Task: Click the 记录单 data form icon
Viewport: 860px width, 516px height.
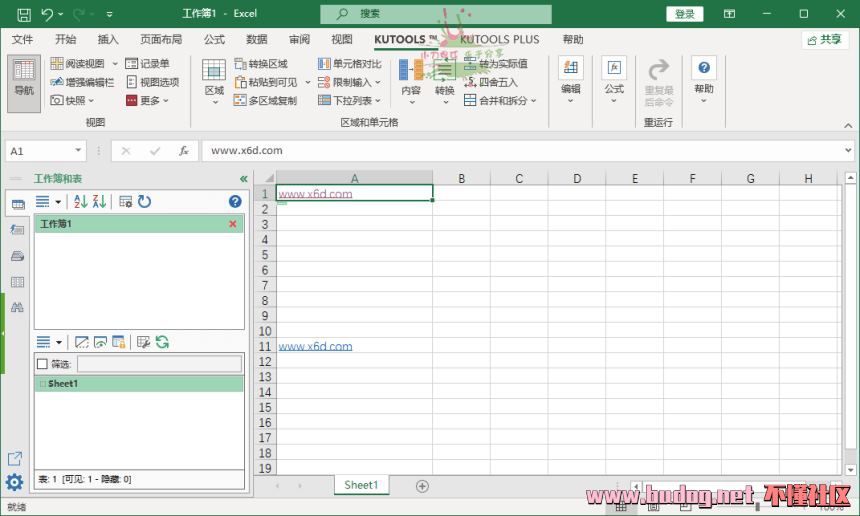Action: pyautogui.click(x=131, y=64)
